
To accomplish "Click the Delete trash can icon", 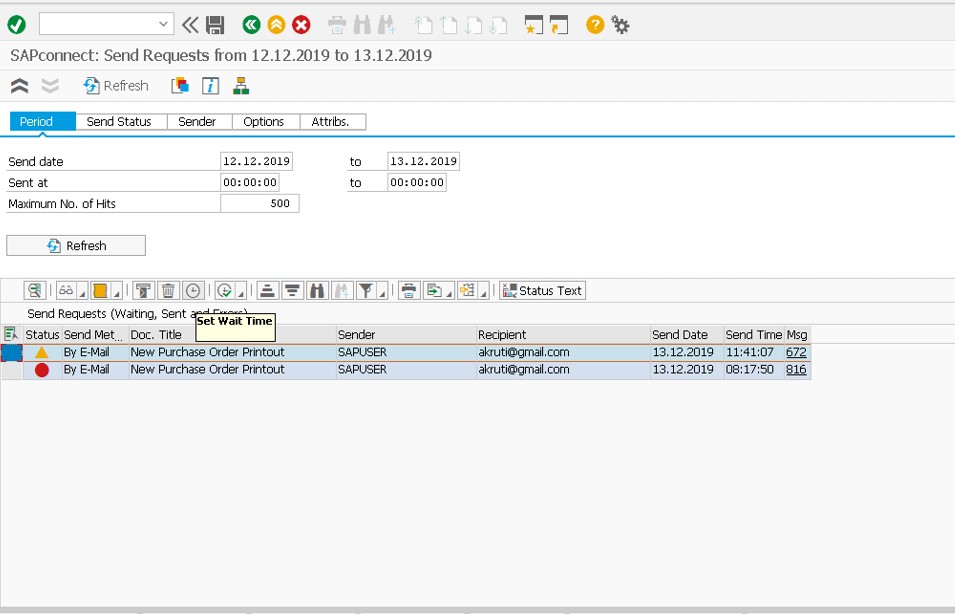I will 168,291.
